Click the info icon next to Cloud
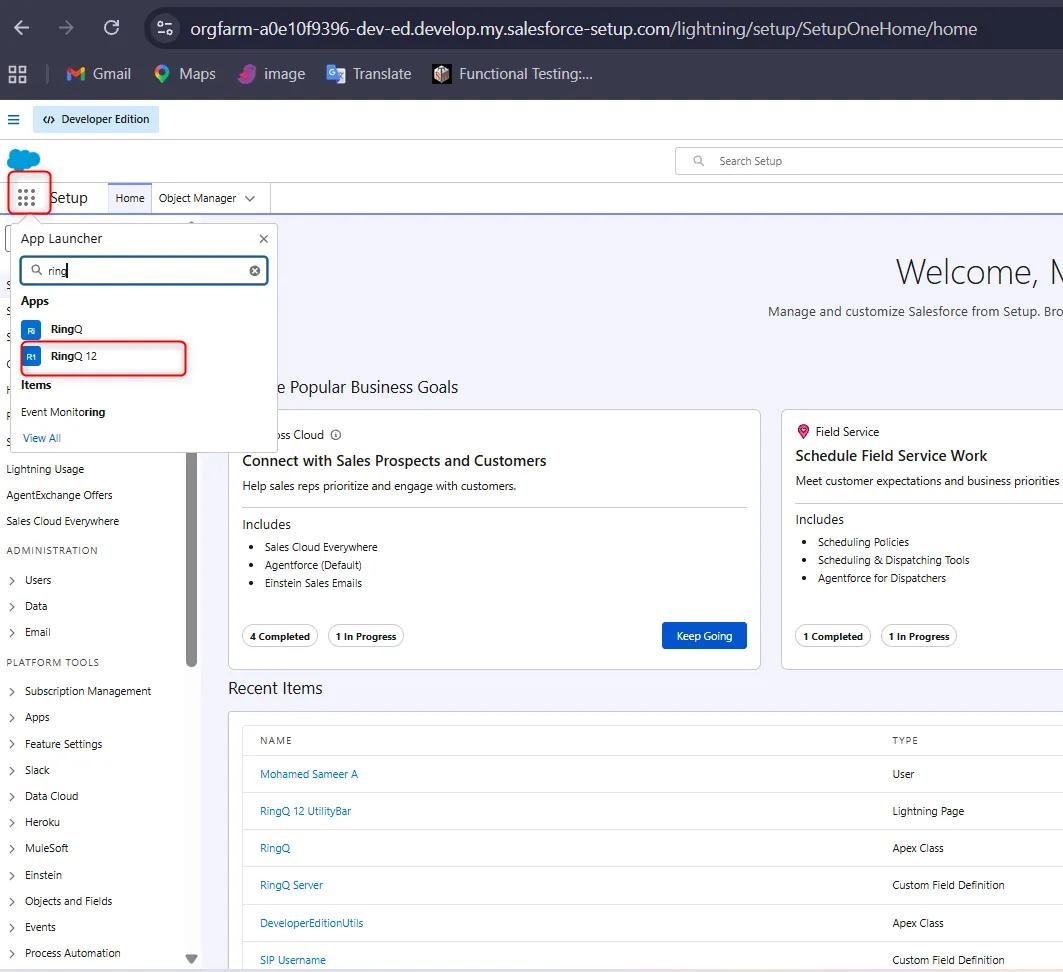 [336, 435]
